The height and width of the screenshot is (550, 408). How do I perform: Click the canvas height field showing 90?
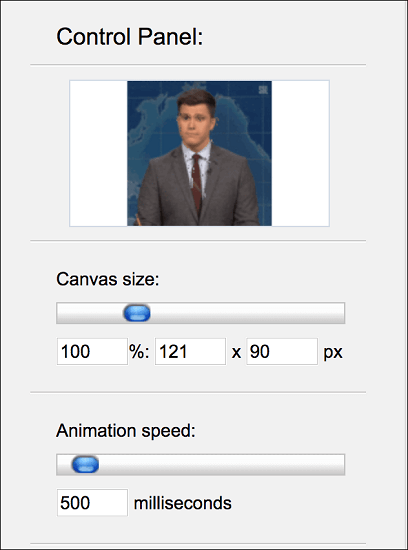[282, 351]
